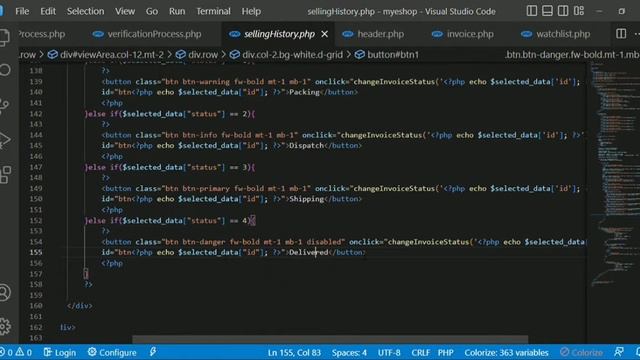
Task: Click the 'Packing' text on line 140
Action: [x=304, y=92]
